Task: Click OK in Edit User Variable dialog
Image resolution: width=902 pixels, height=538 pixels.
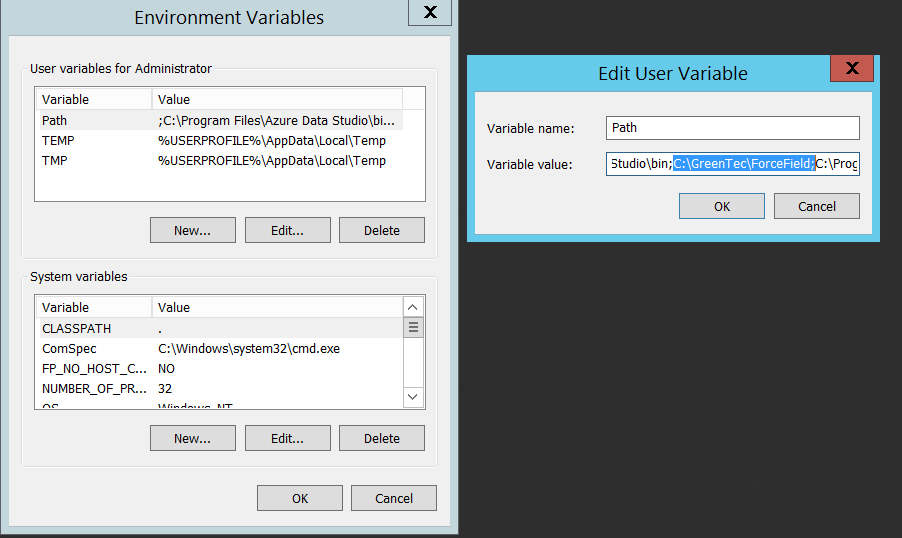Action: pos(721,206)
